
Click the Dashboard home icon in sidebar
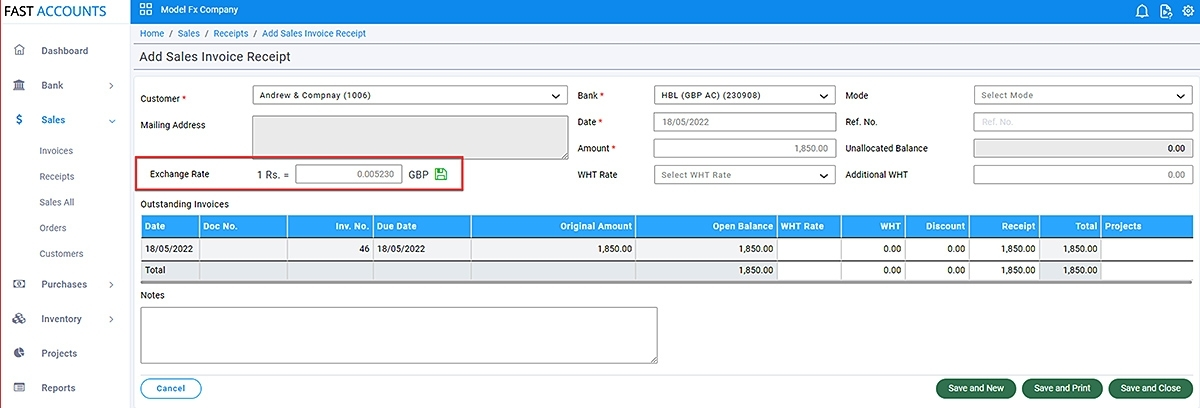19,50
